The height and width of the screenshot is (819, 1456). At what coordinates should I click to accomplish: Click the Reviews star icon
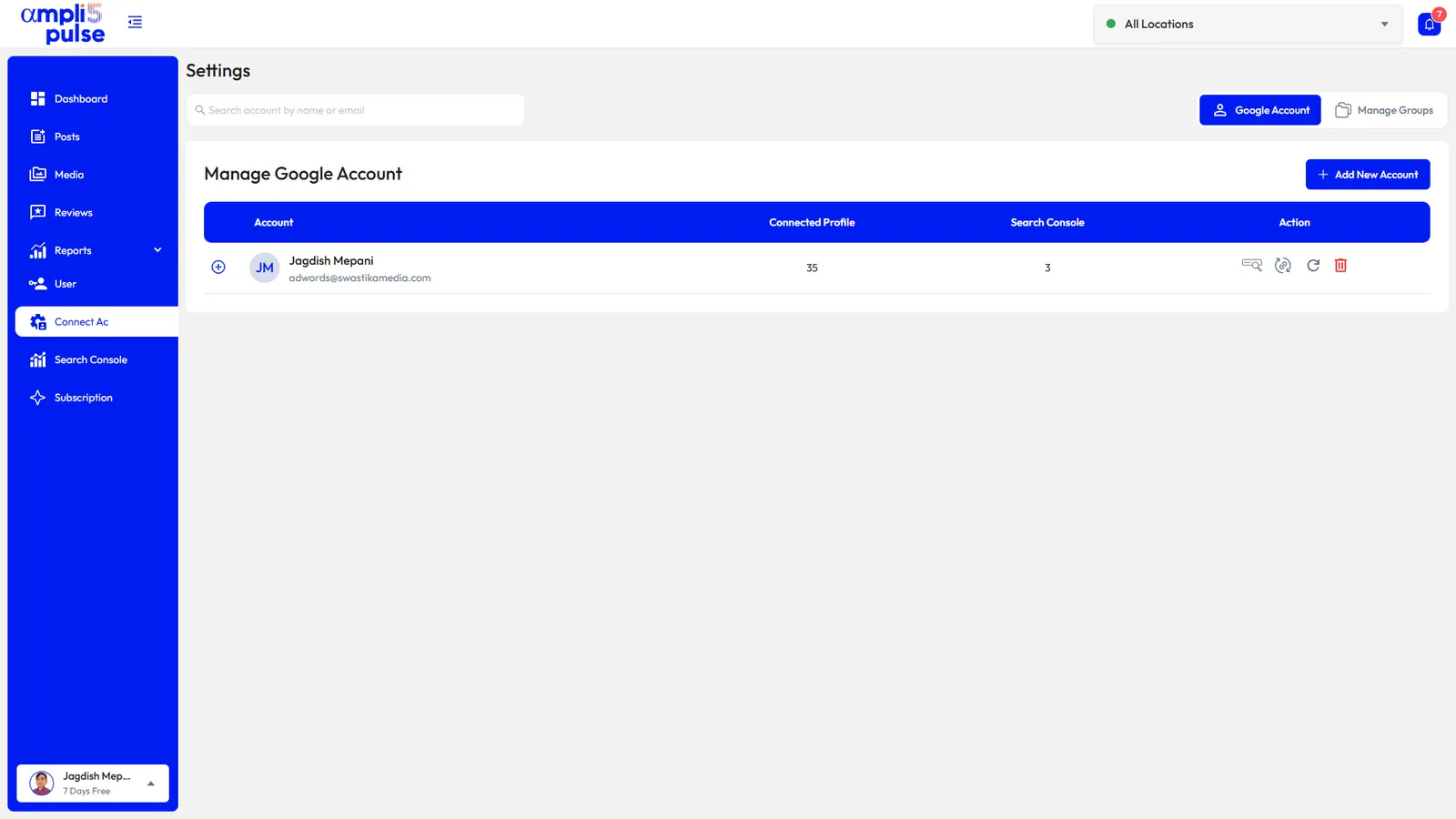click(x=37, y=212)
